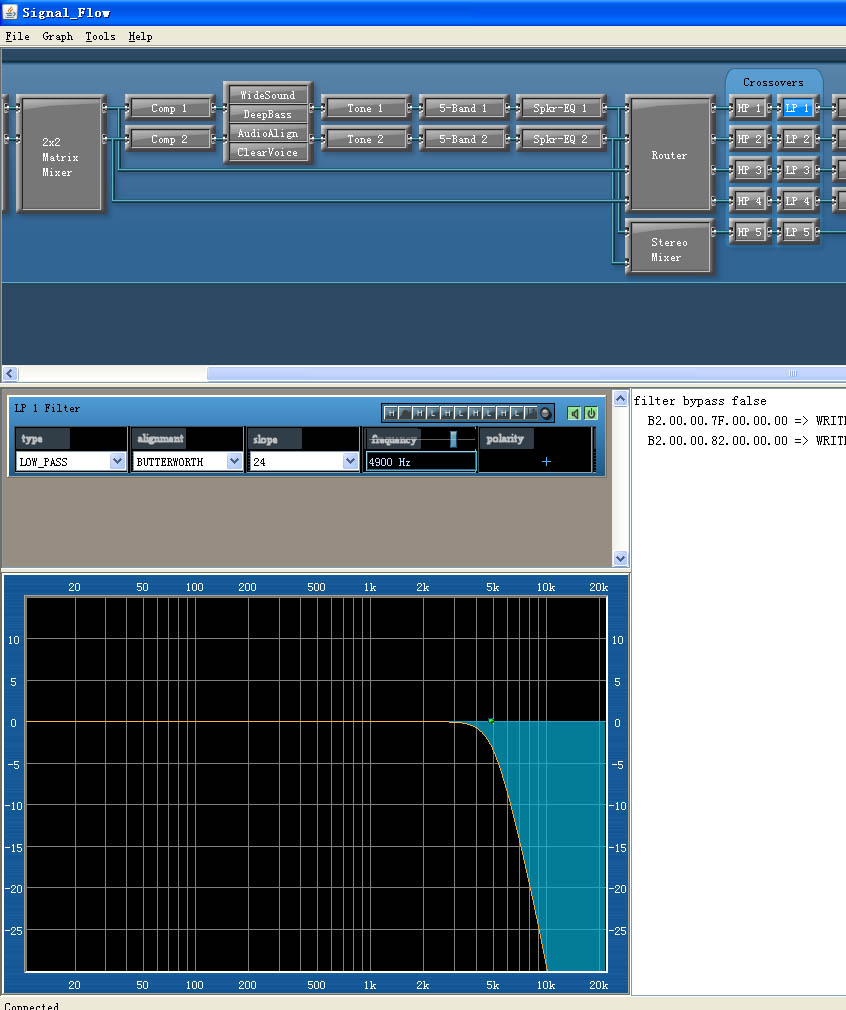Image resolution: width=846 pixels, height=1010 pixels.
Task: Open the slope 24 dropdown
Action: coord(303,461)
